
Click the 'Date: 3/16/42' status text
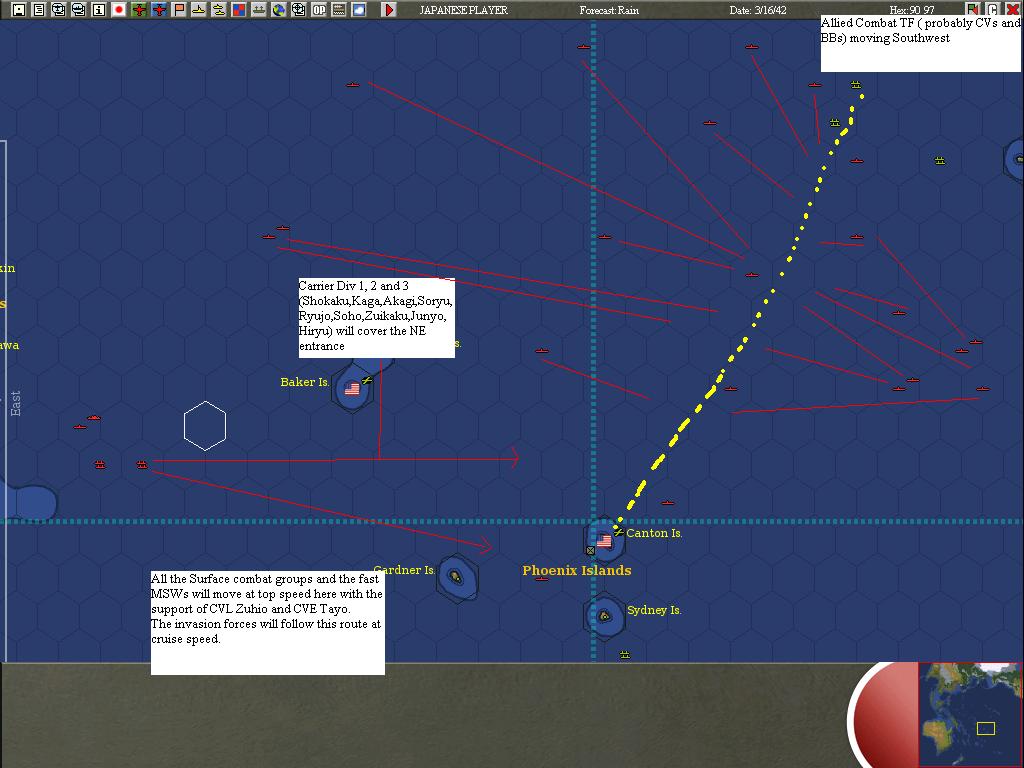click(758, 10)
